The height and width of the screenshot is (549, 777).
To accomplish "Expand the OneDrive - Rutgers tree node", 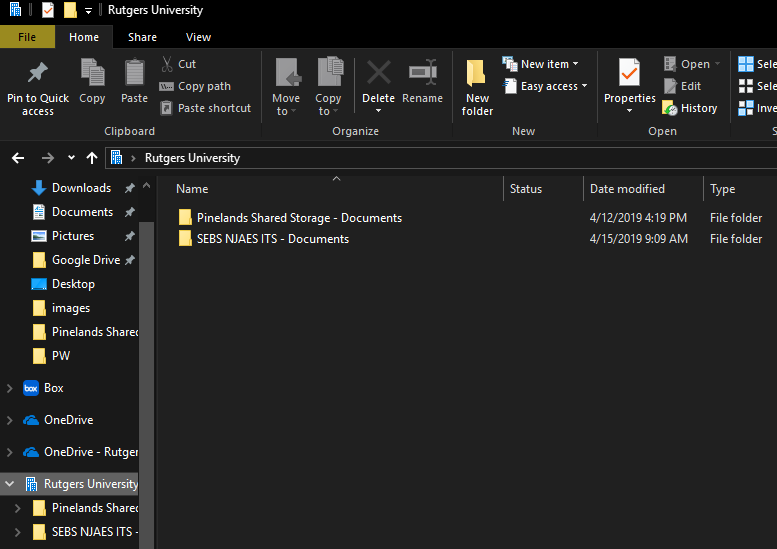I will point(9,452).
